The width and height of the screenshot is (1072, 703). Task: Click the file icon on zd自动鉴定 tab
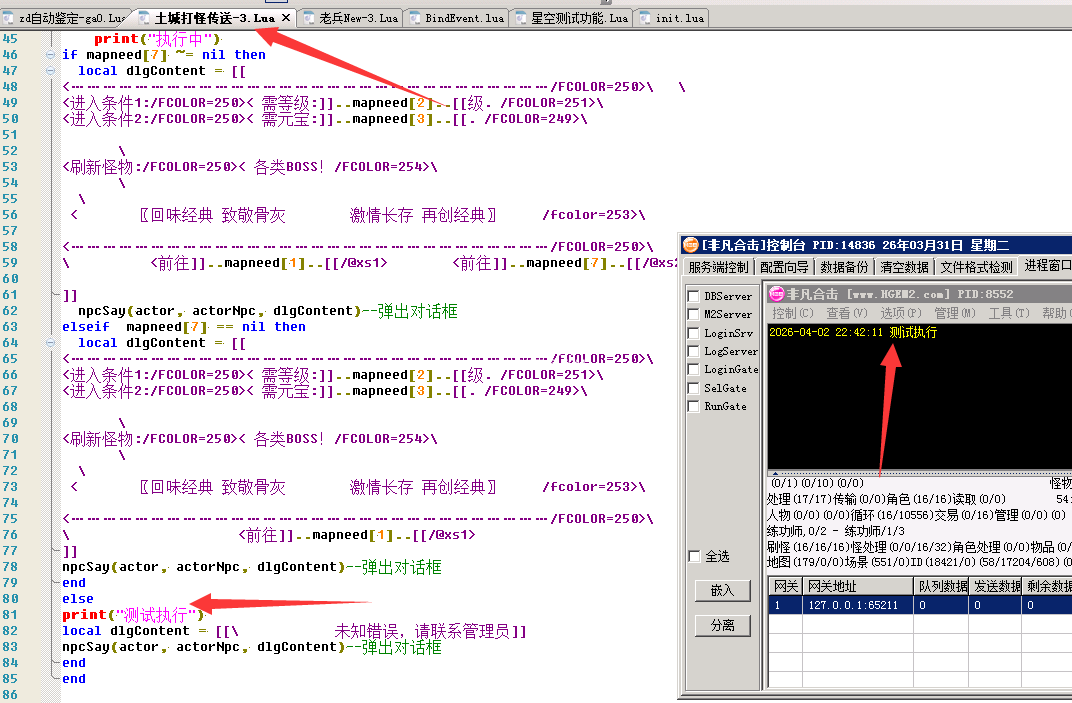tap(8, 18)
